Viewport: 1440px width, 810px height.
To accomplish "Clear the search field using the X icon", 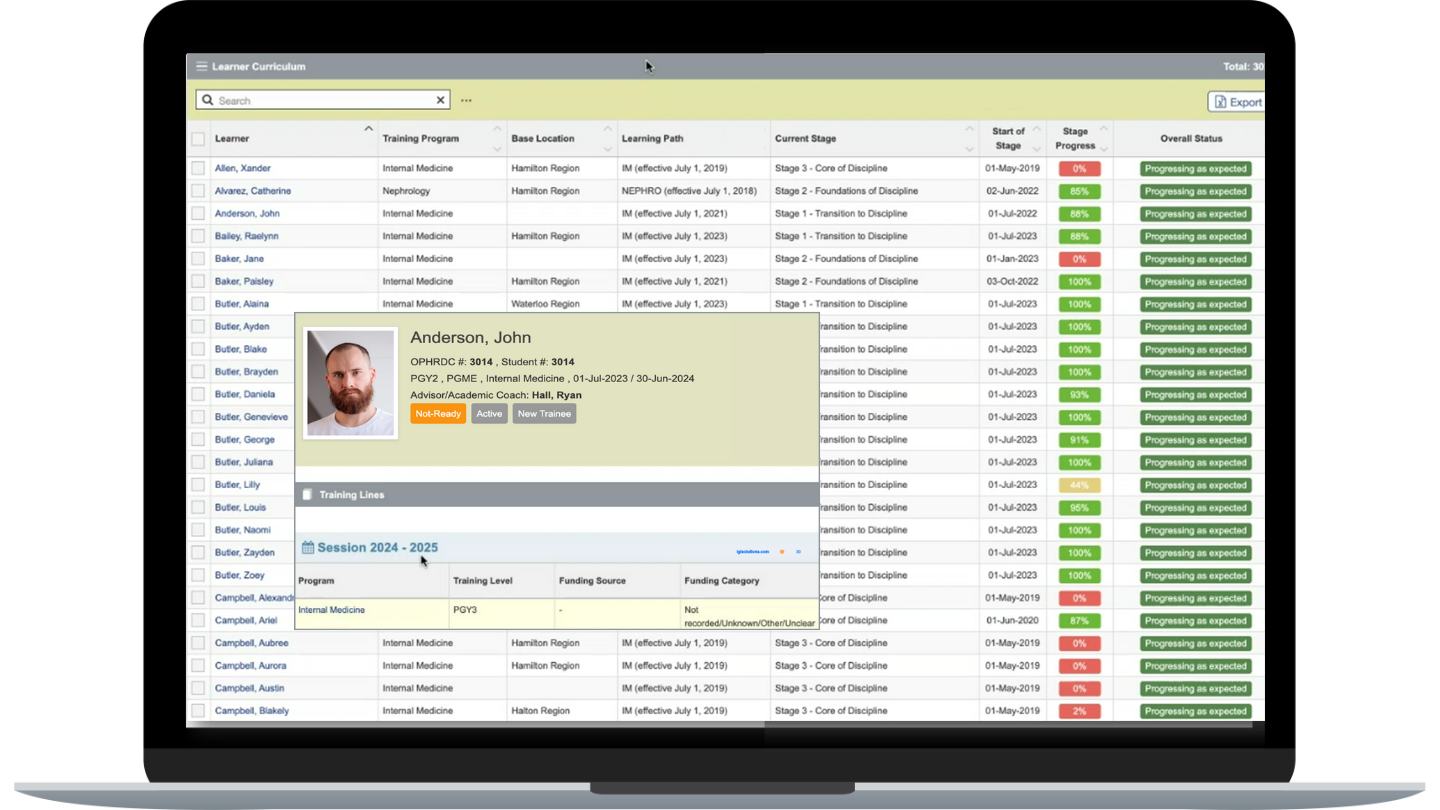I will (440, 100).
